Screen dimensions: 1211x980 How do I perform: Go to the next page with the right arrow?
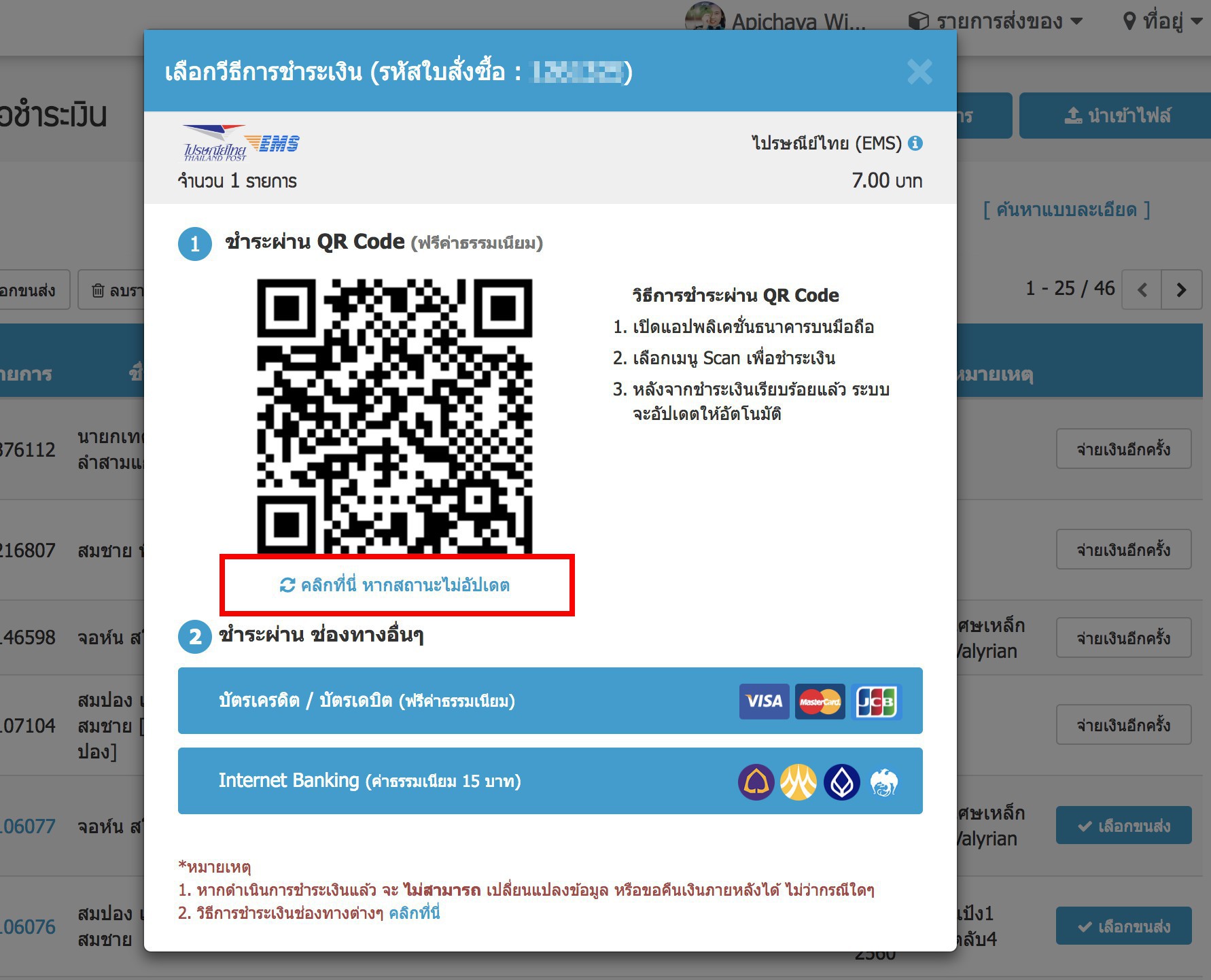click(x=1182, y=290)
